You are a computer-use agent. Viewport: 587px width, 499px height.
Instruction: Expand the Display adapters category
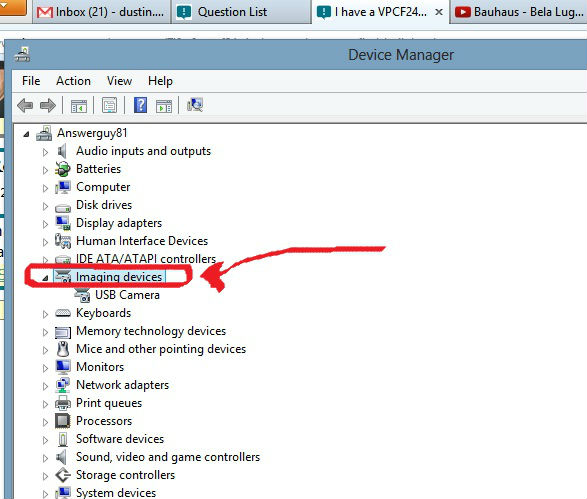point(45,224)
